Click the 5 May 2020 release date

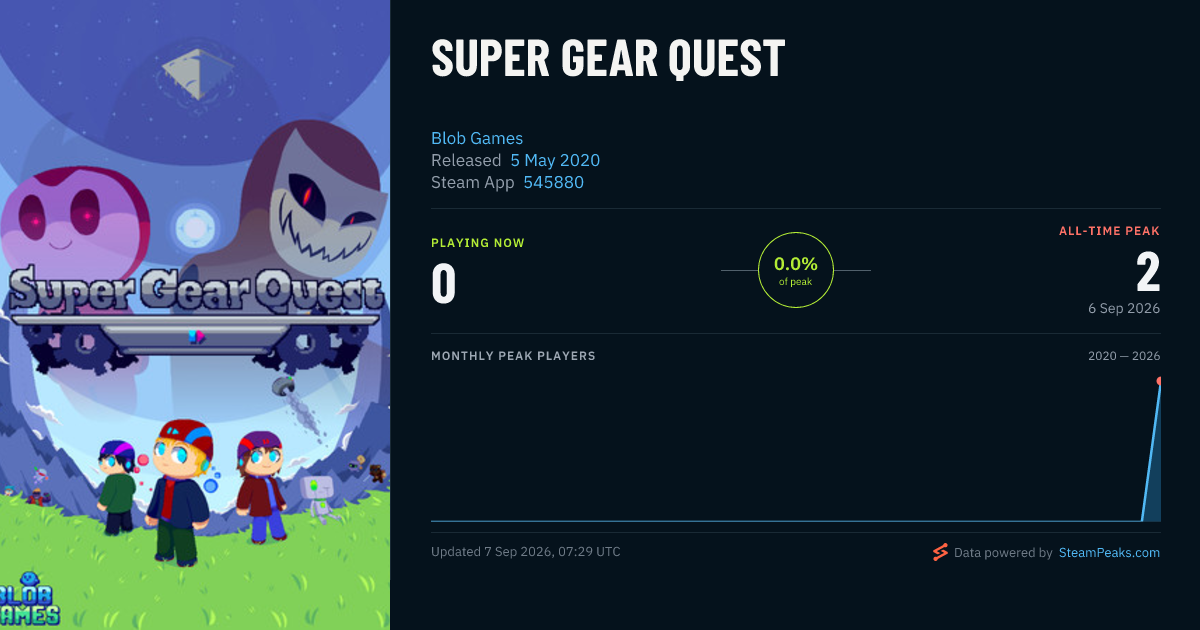[555, 160]
